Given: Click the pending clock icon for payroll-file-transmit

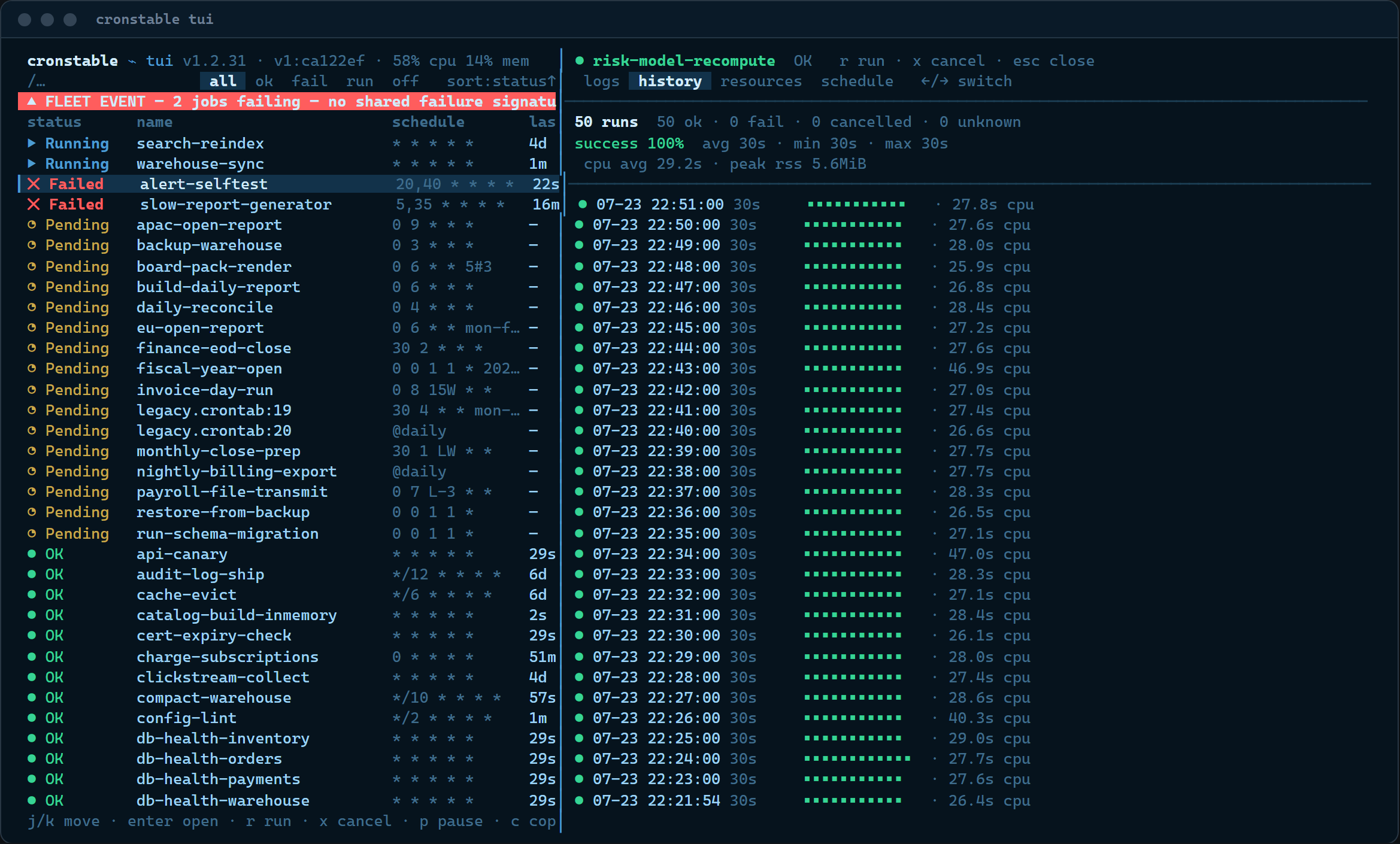Looking at the screenshot, I should (32, 491).
